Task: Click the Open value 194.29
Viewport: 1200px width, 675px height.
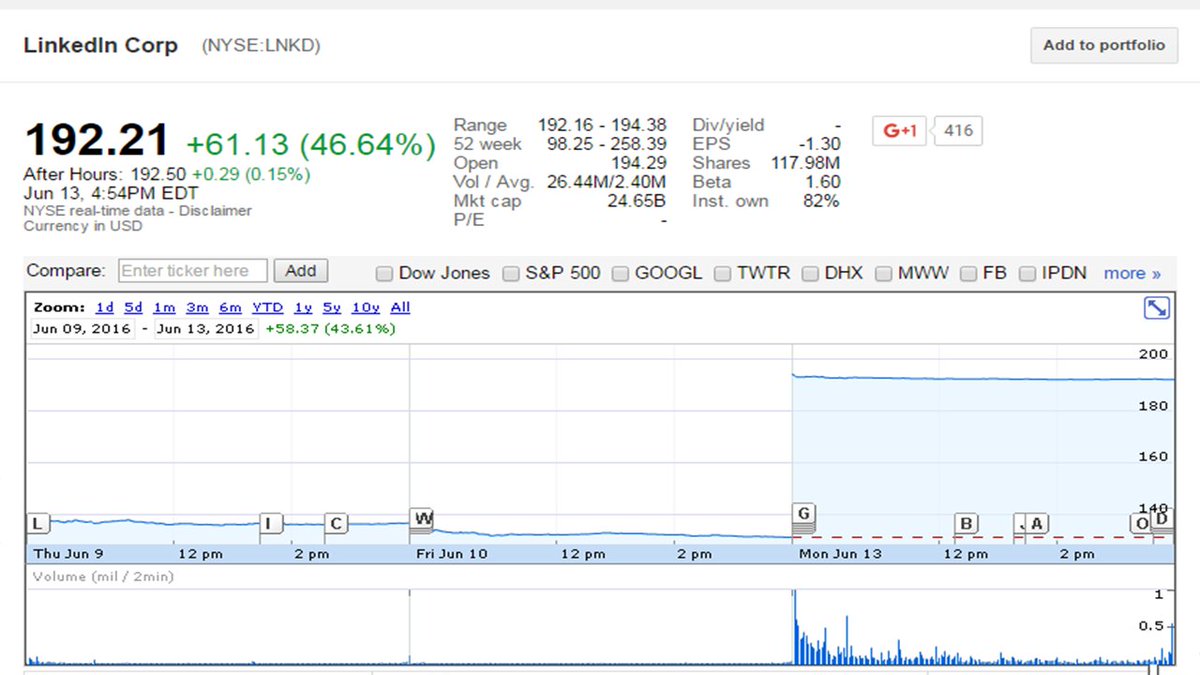Action: point(639,163)
